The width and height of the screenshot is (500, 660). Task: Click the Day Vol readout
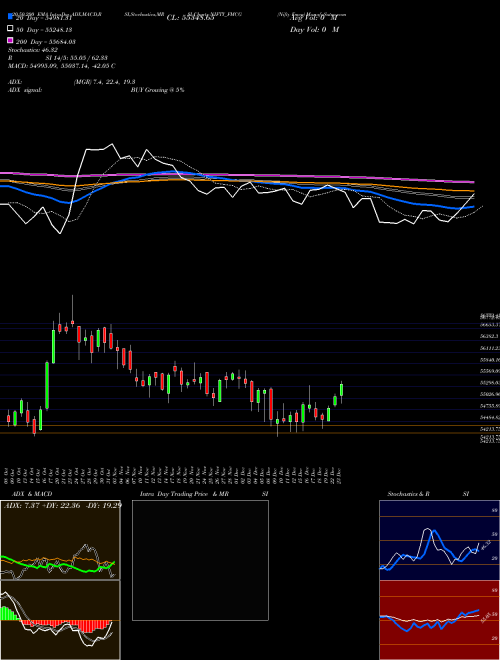(x=314, y=29)
